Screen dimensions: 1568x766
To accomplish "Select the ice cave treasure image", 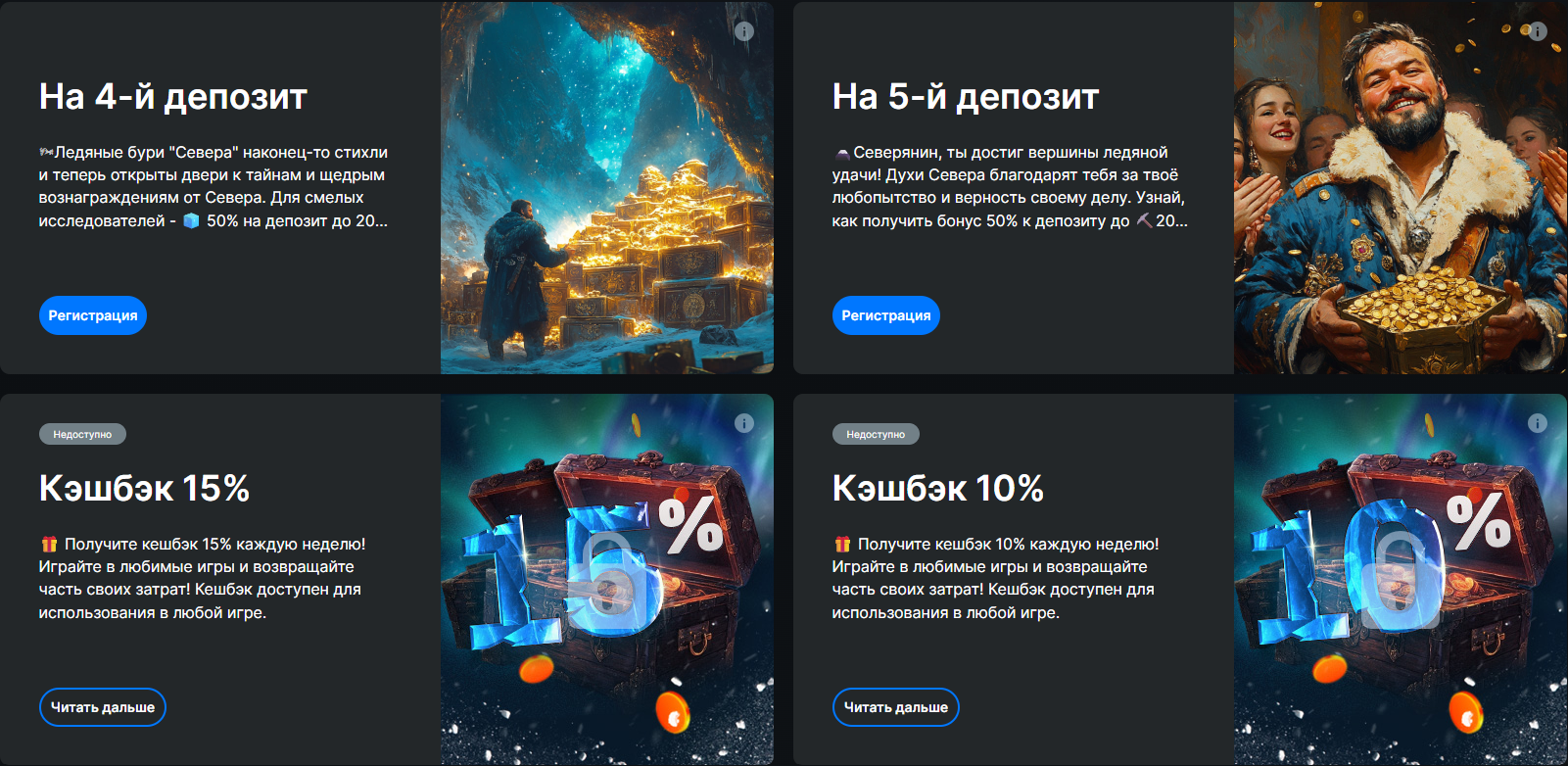I will 607,188.
